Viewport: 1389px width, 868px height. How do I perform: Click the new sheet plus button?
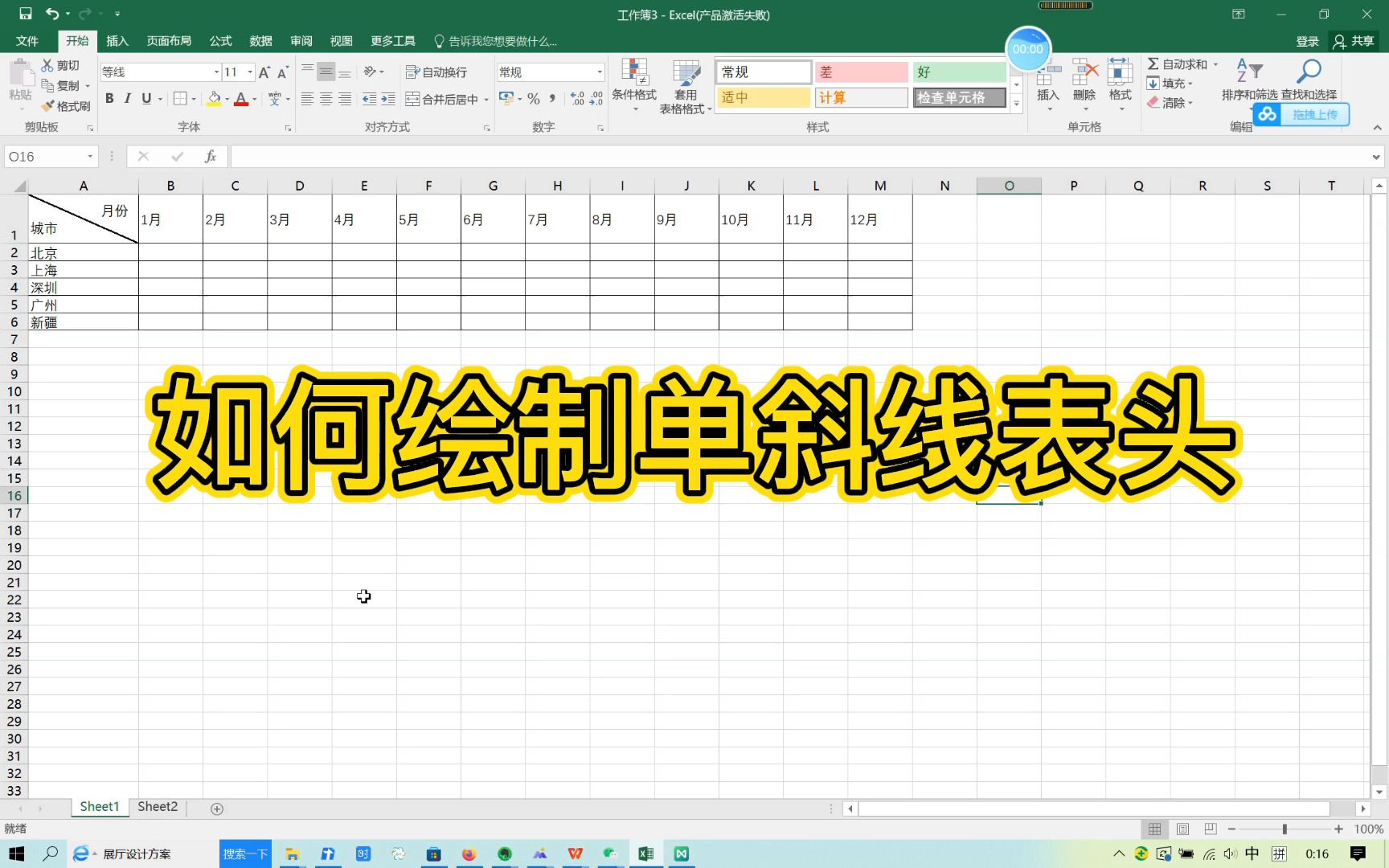[216, 808]
